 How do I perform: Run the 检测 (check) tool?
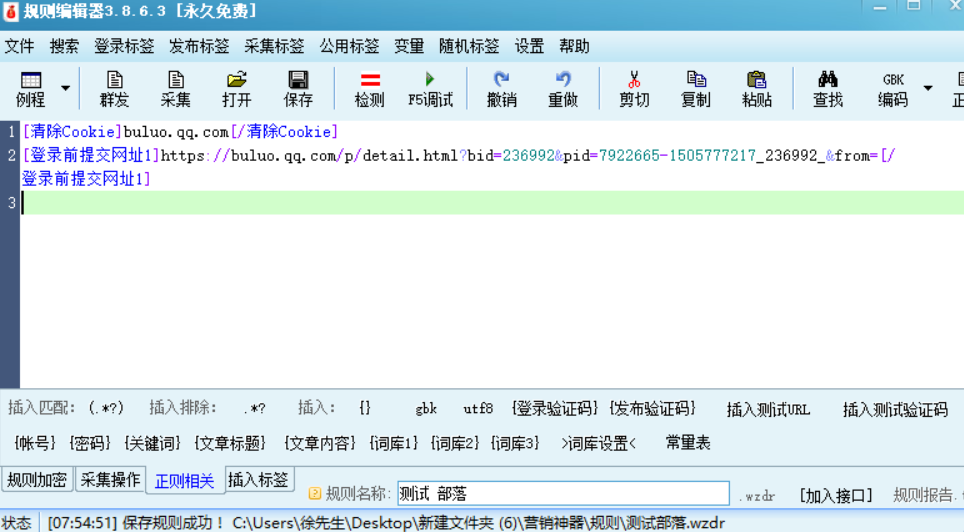(369, 88)
